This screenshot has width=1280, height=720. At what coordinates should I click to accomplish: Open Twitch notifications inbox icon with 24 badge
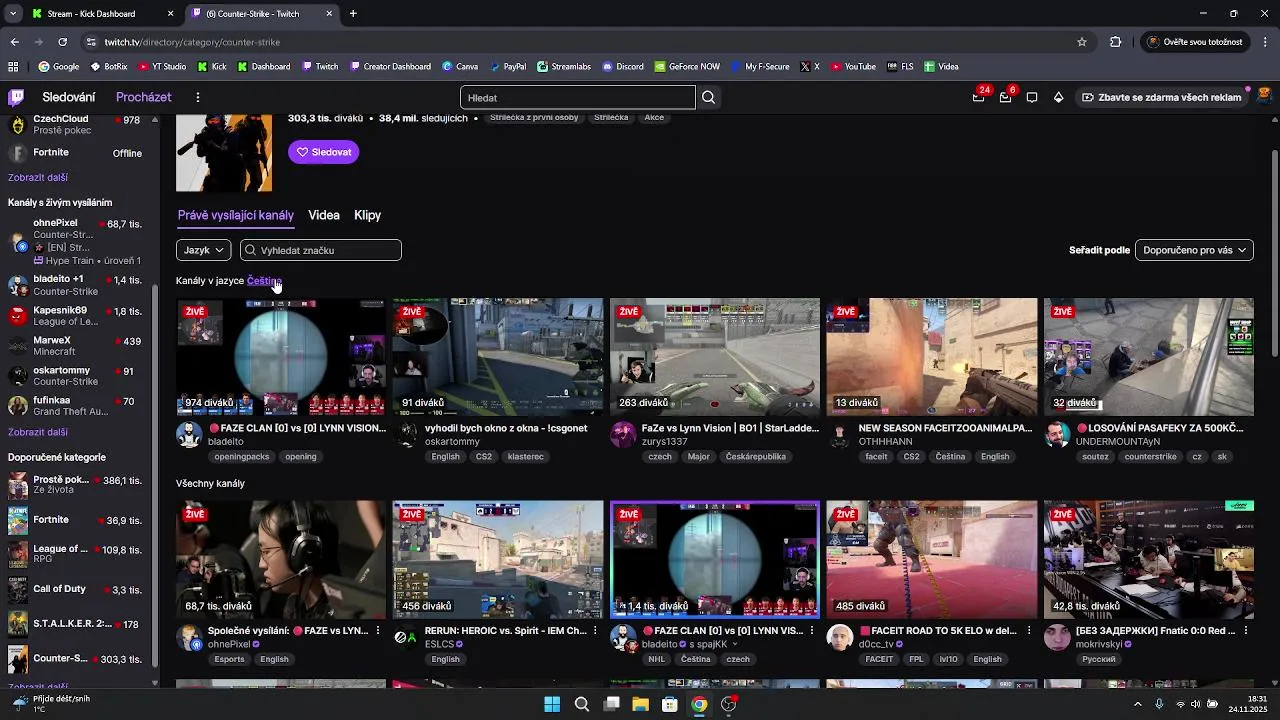979,97
